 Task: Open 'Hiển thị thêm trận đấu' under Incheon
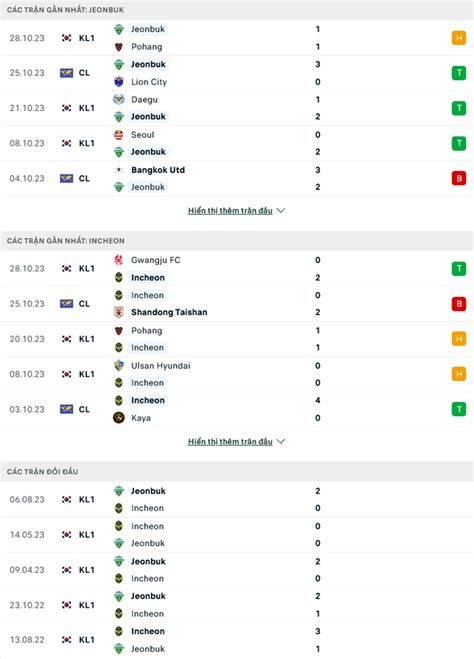(x=230, y=442)
